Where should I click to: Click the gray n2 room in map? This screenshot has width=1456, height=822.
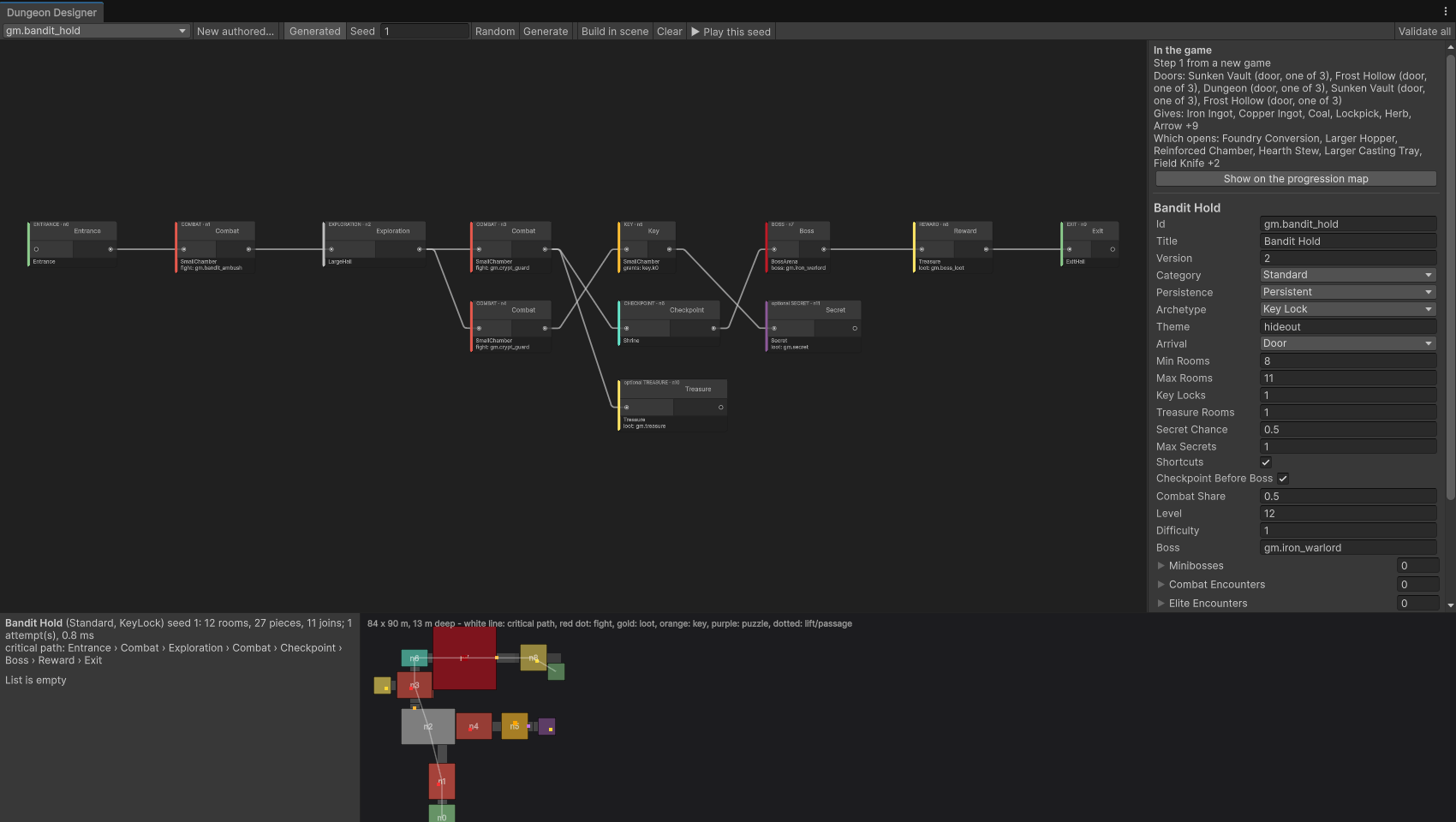pyautogui.click(x=428, y=726)
